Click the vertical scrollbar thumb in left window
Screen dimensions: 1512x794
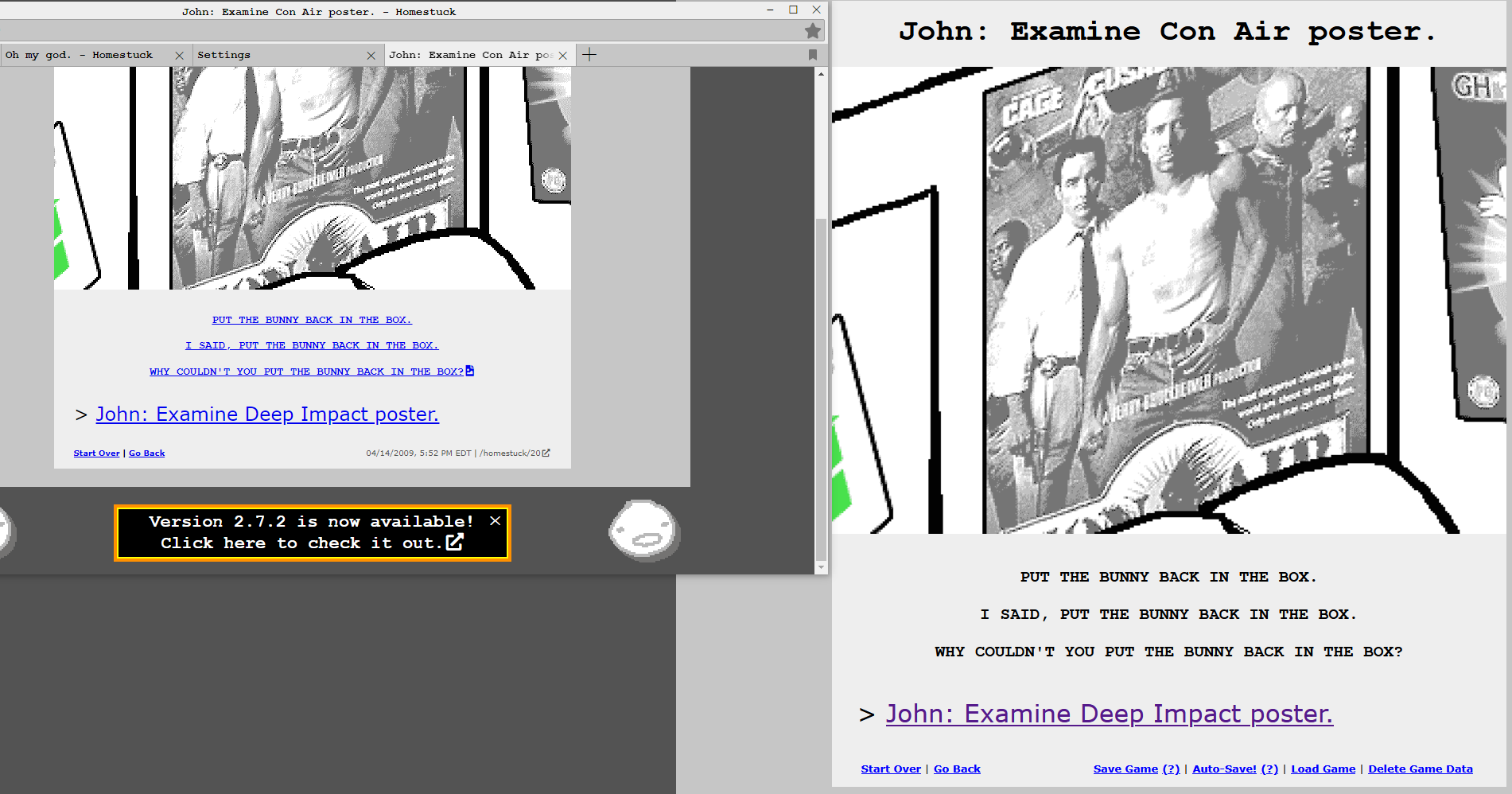point(821,388)
